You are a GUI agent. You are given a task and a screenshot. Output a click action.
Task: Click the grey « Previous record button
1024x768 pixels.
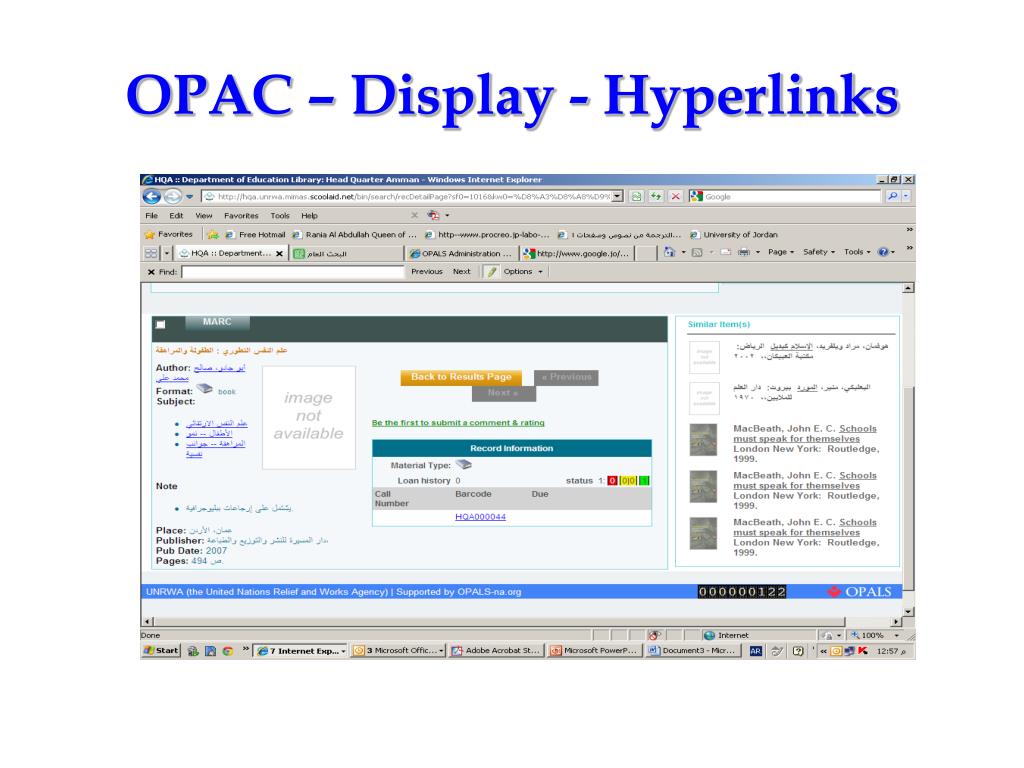point(566,377)
